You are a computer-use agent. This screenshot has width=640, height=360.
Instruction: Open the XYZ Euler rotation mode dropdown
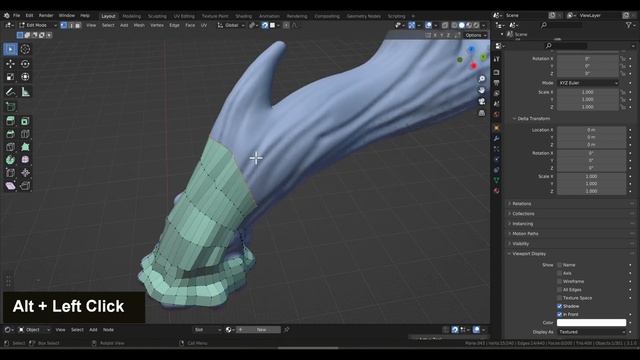pos(588,83)
